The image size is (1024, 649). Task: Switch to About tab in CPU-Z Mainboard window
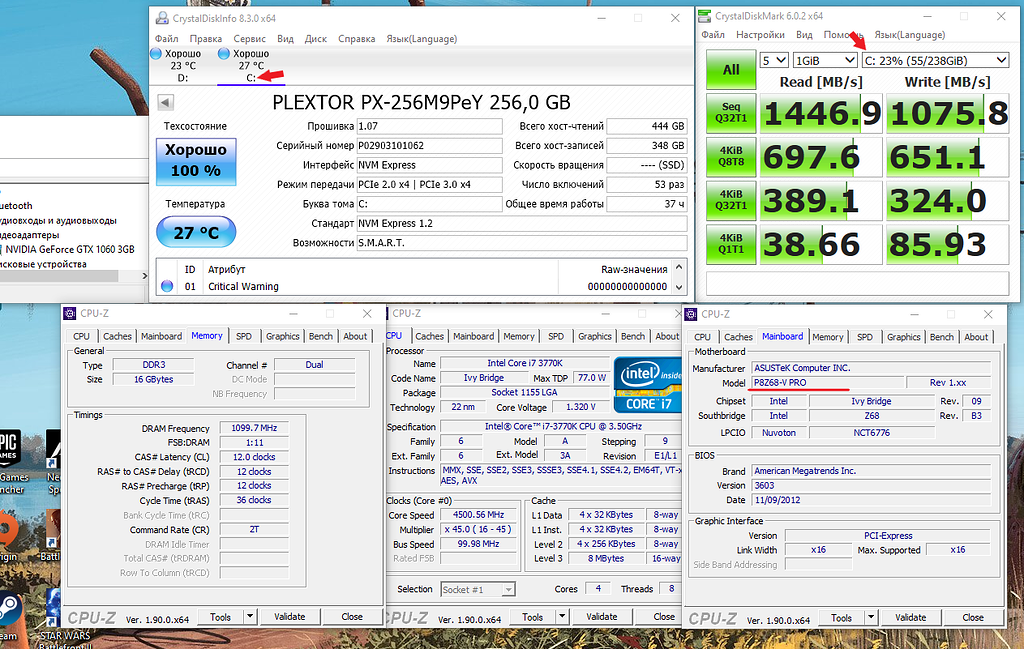976,337
